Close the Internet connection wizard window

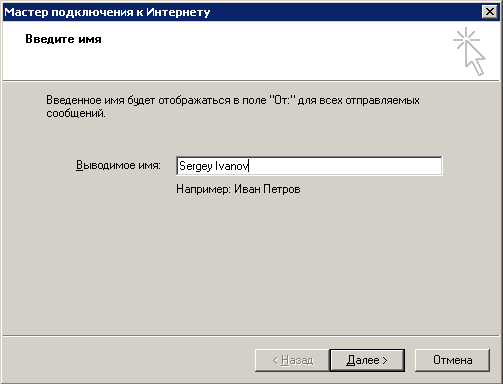[490, 12]
